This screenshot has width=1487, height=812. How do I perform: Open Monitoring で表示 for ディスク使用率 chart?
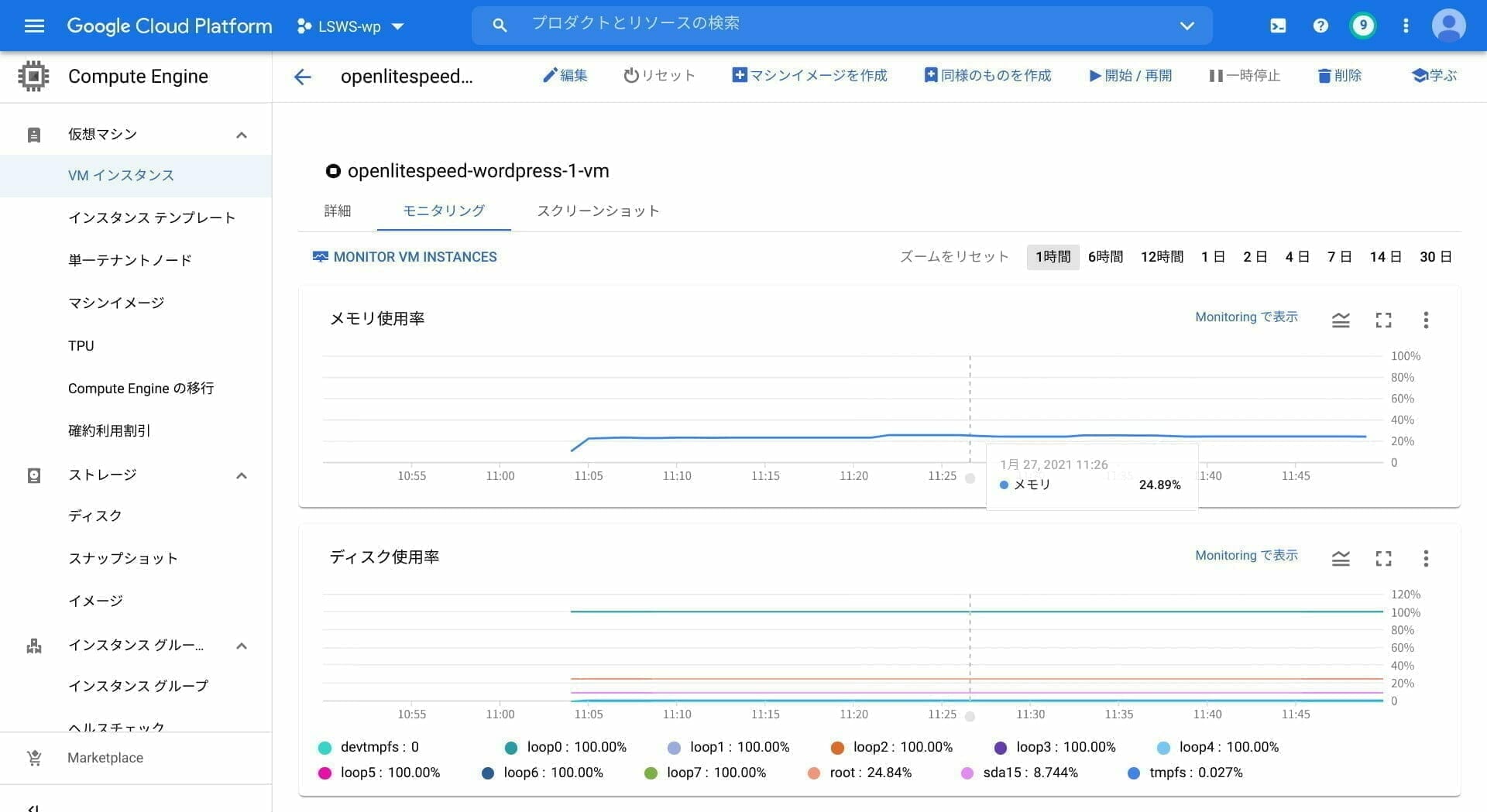coord(1246,556)
